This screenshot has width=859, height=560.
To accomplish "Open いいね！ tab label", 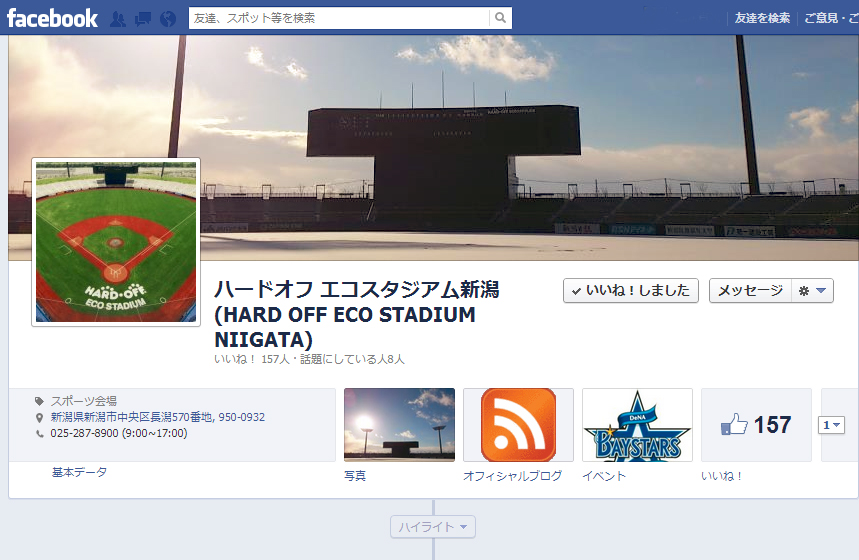I will click(x=722, y=476).
